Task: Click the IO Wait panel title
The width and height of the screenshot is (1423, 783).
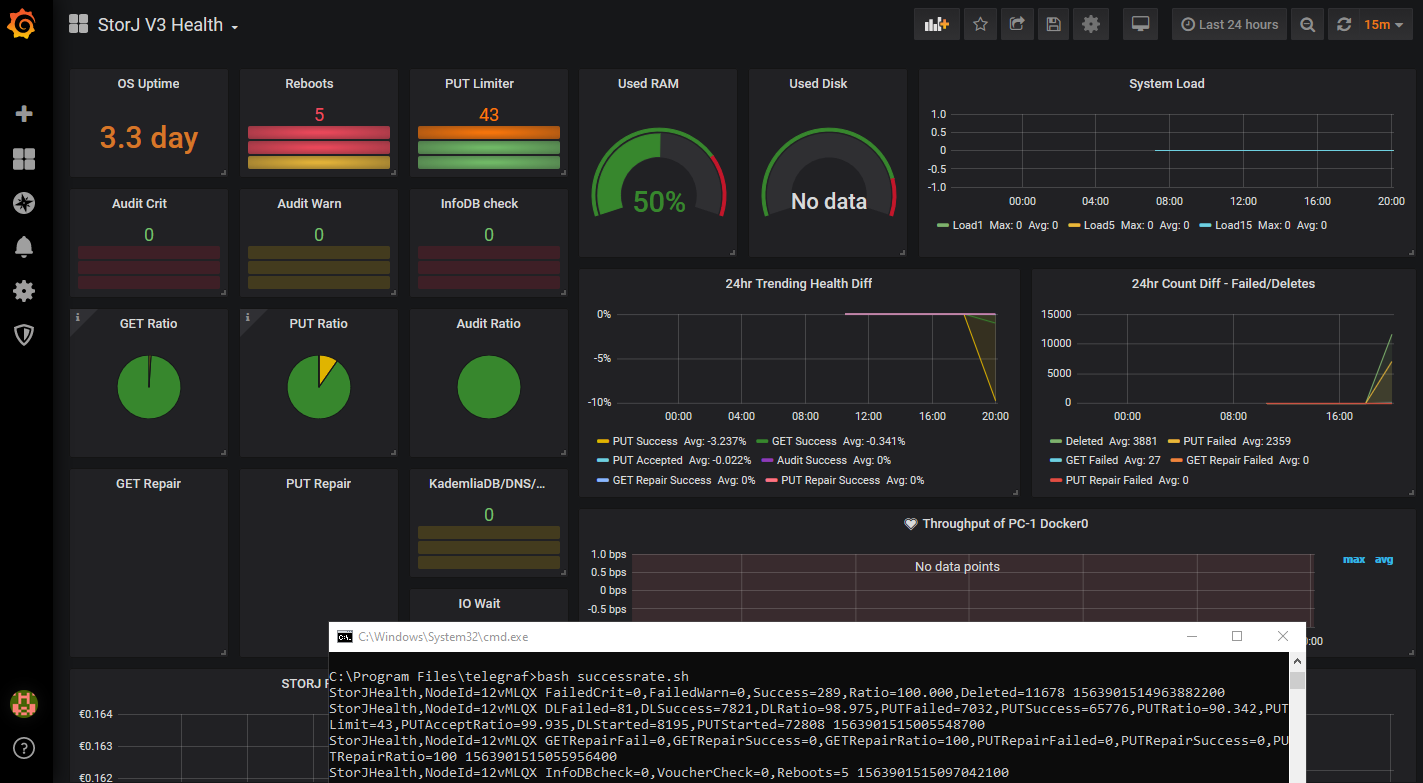Action: coord(479,604)
